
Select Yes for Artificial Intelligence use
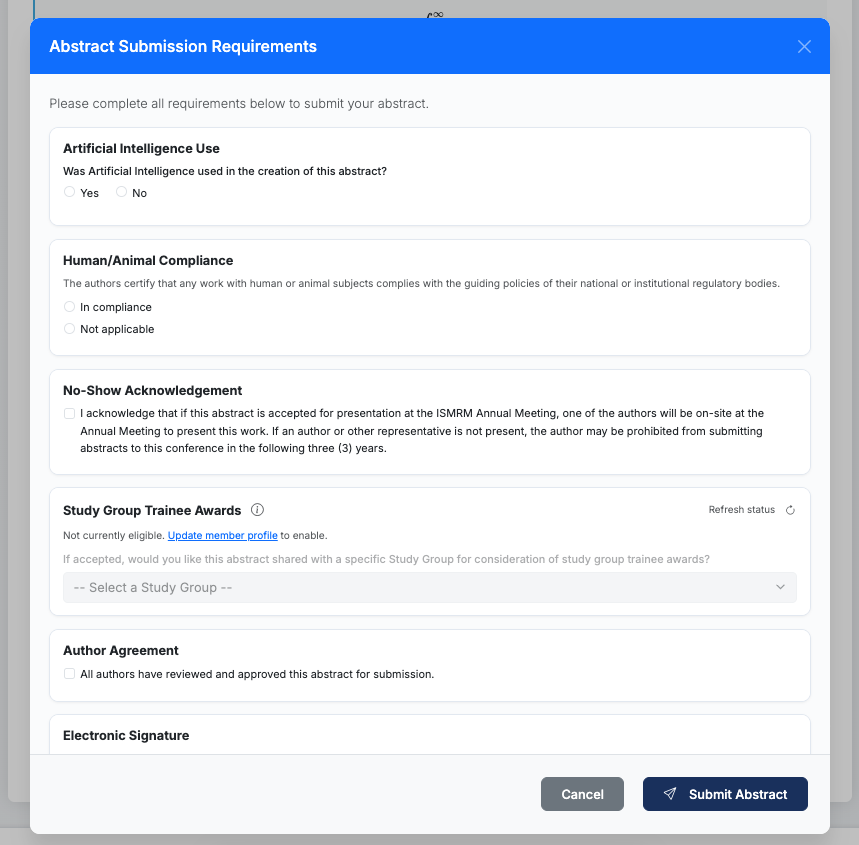(69, 192)
